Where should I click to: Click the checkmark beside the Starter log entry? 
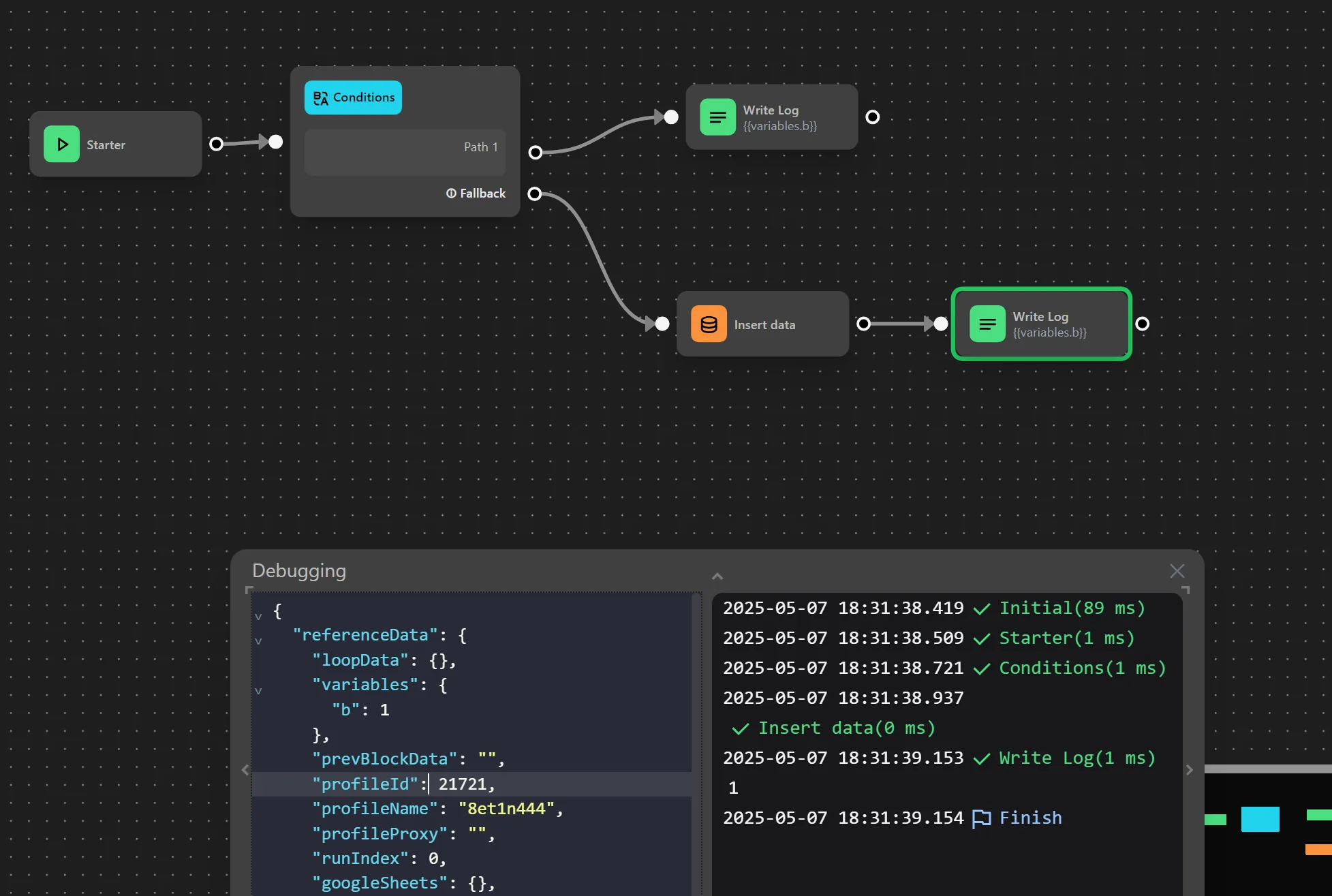tap(981, 638)
